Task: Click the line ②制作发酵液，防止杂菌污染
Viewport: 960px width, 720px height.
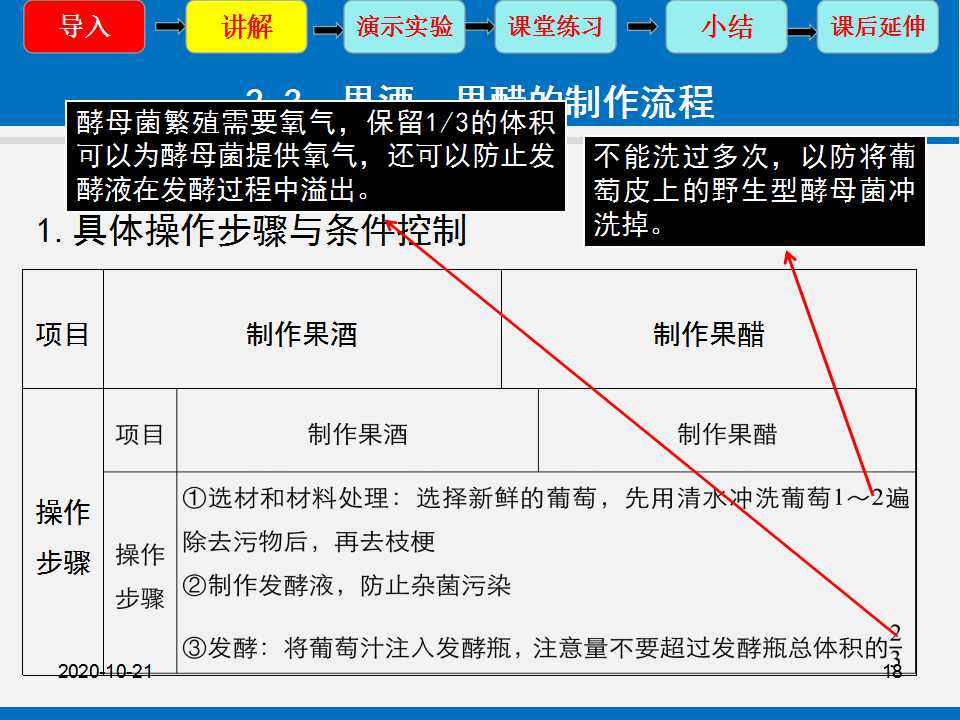Action: click(347, 586)
